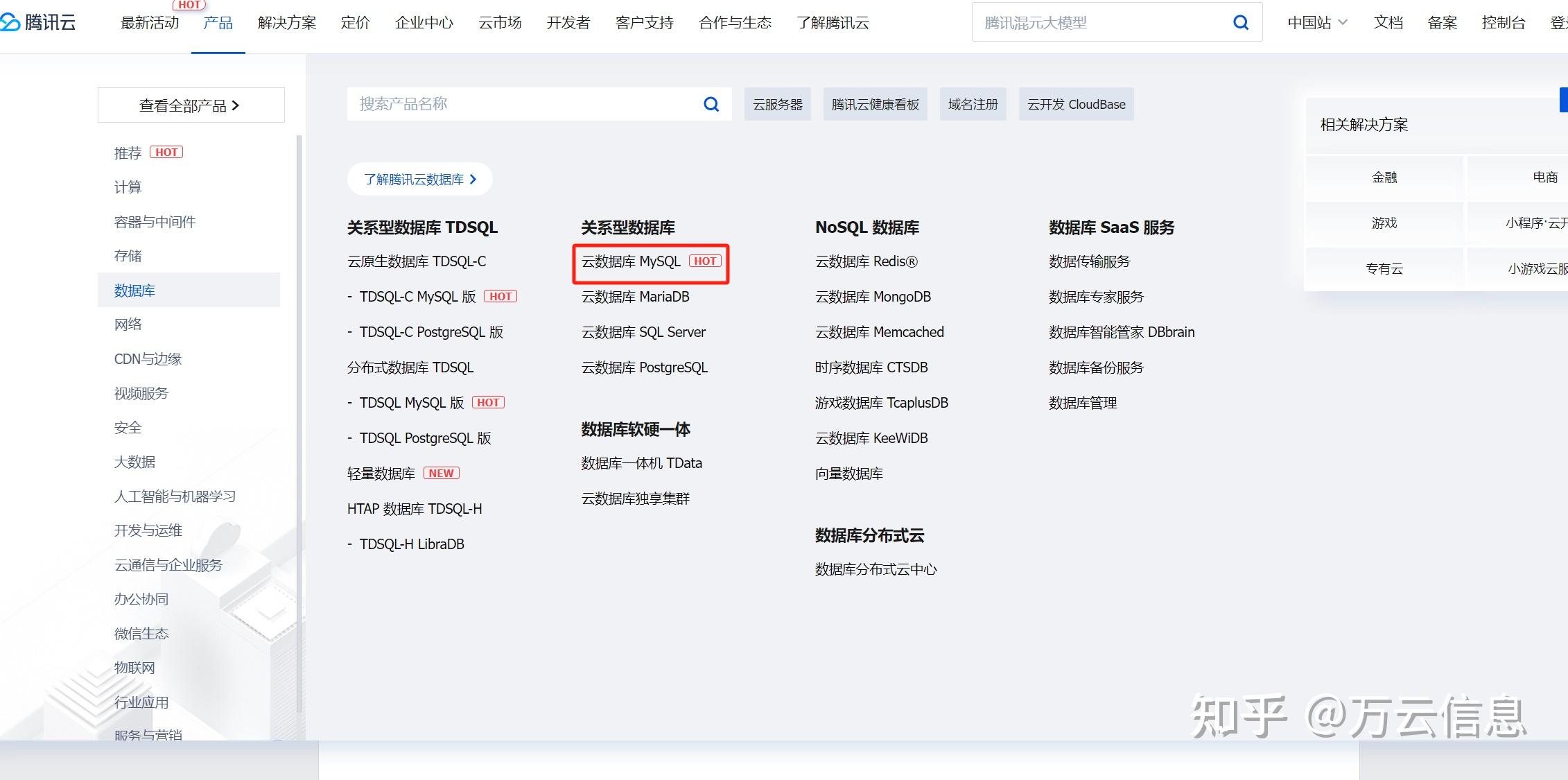Click HOT badge beside TDSQL-C MySQL 版
1568x780 pixels.
click(500, 297)
